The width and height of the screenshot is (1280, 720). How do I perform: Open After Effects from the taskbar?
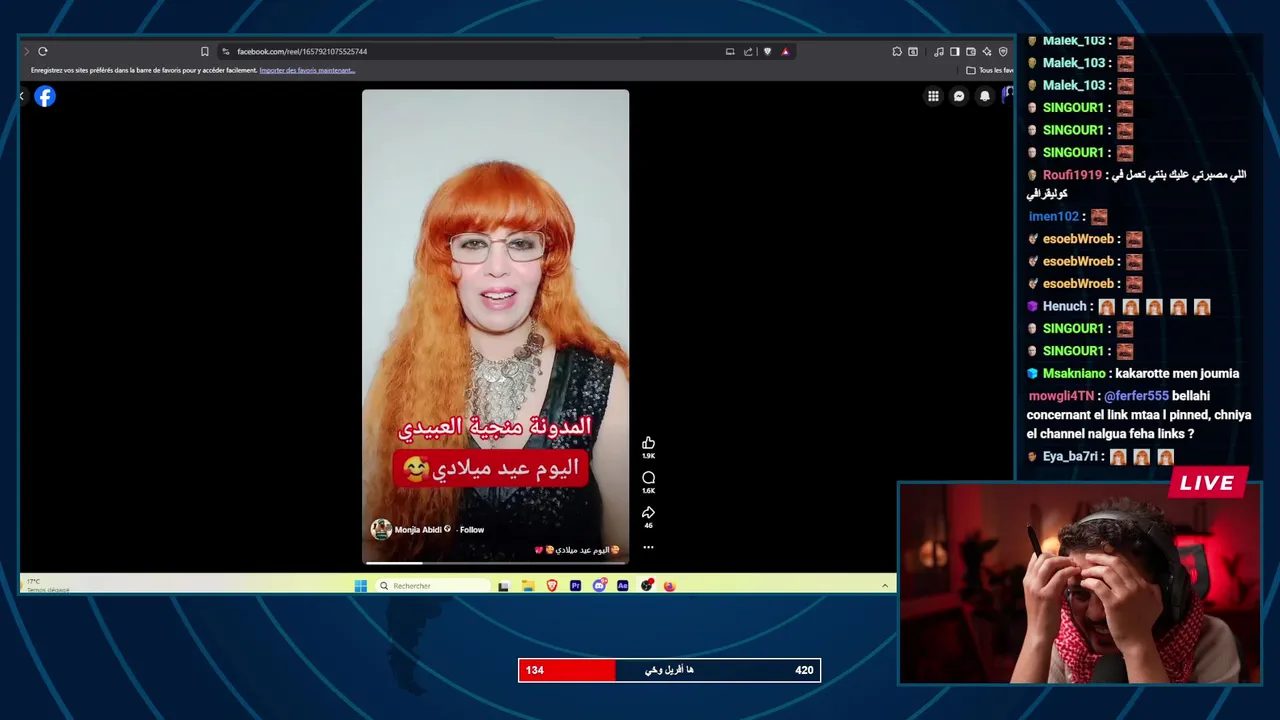(x=623, y=586)
